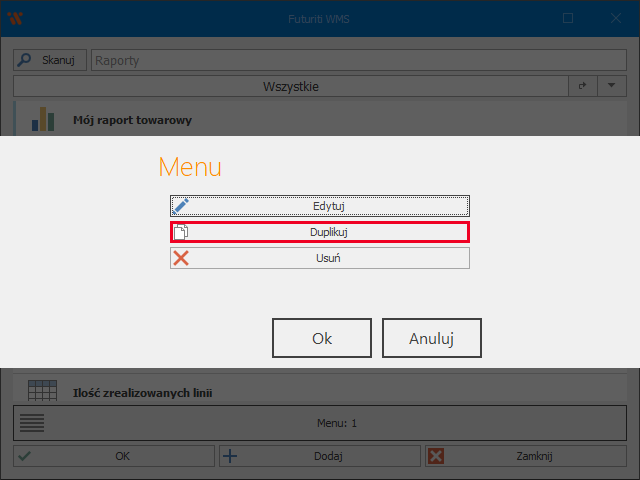Image resolution: width=640 pixels, height=480 pixels.
Task: Click the pencil icon beside Edytuj
Action: [181, 206]
